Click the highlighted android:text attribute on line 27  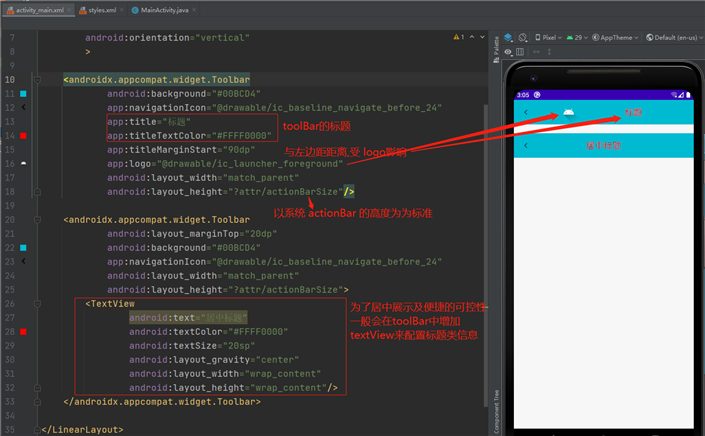tap(188, 318)
